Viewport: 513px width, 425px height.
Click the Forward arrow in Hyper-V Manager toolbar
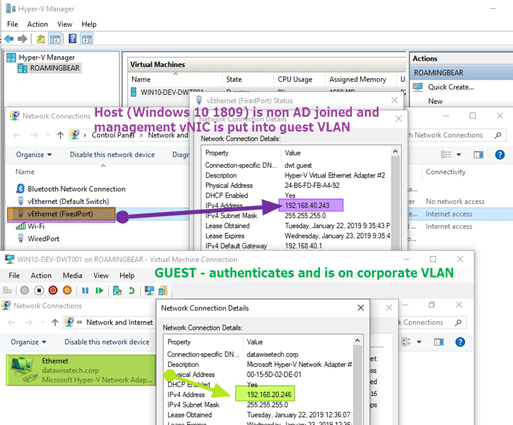[22, 39]
